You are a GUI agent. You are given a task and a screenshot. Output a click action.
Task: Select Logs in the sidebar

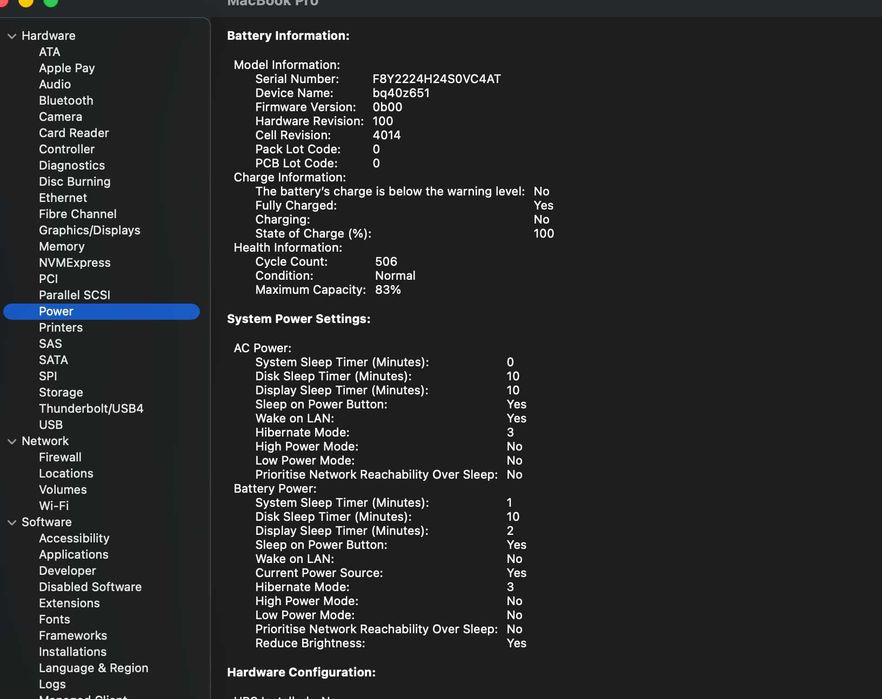(52, 685)
